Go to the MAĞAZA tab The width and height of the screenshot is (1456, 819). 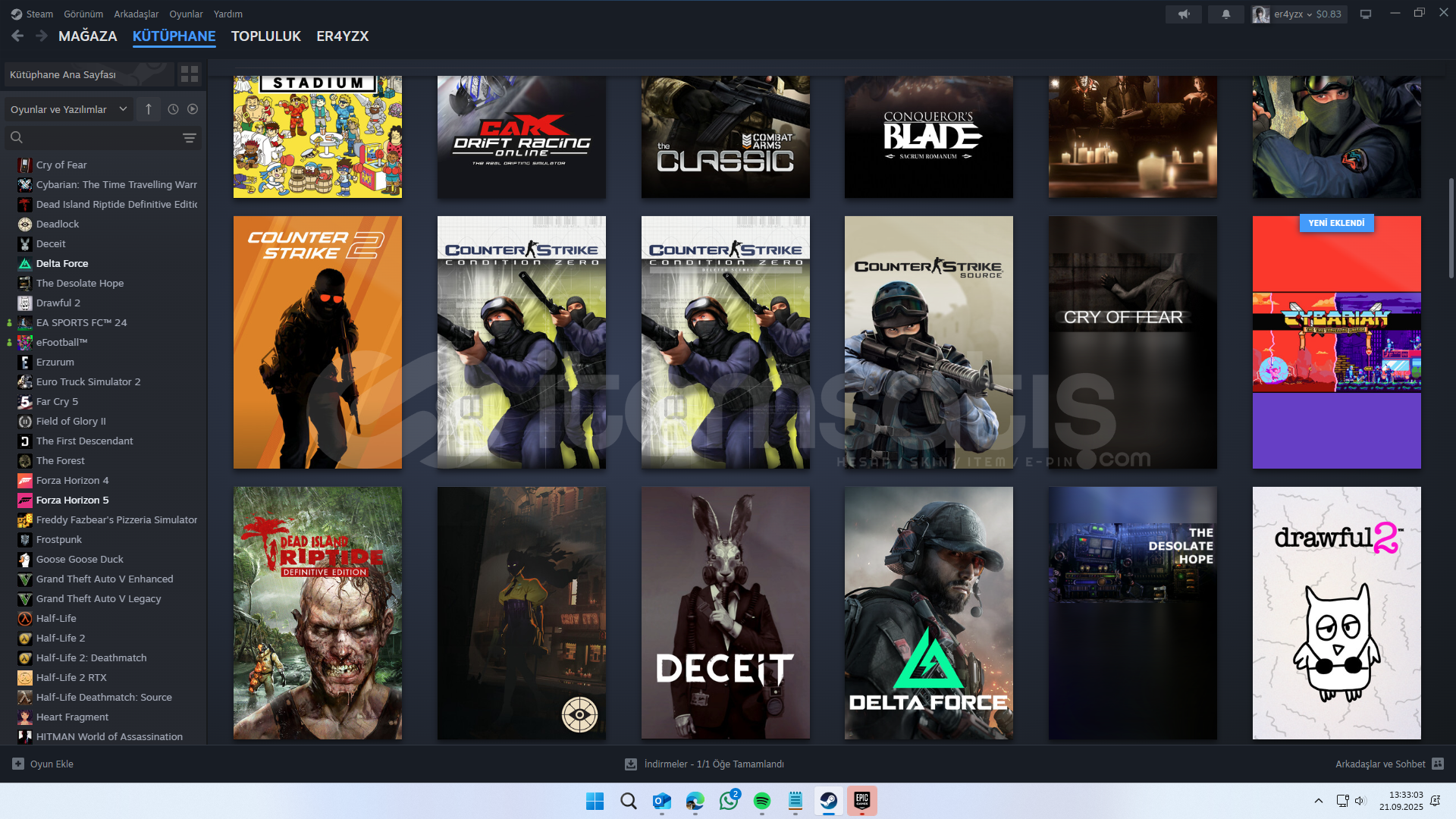(88, 36)
